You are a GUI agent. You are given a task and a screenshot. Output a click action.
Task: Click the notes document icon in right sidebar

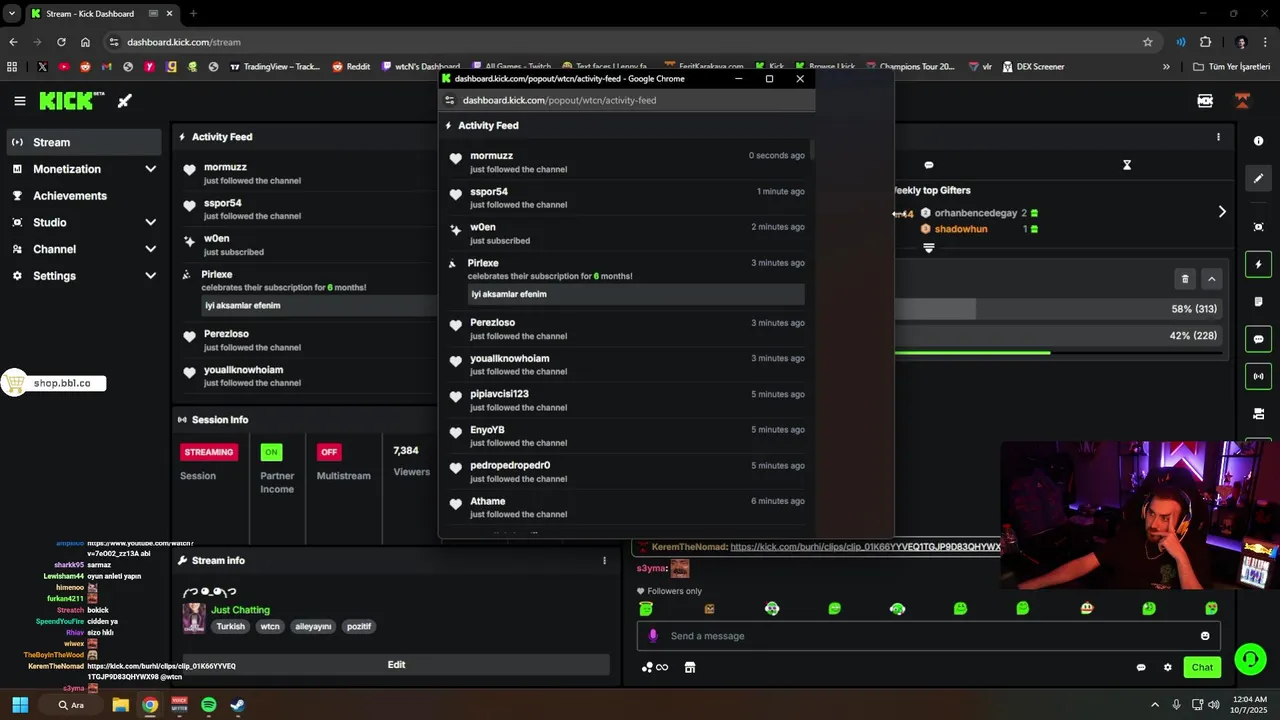tap(1259, 302)
